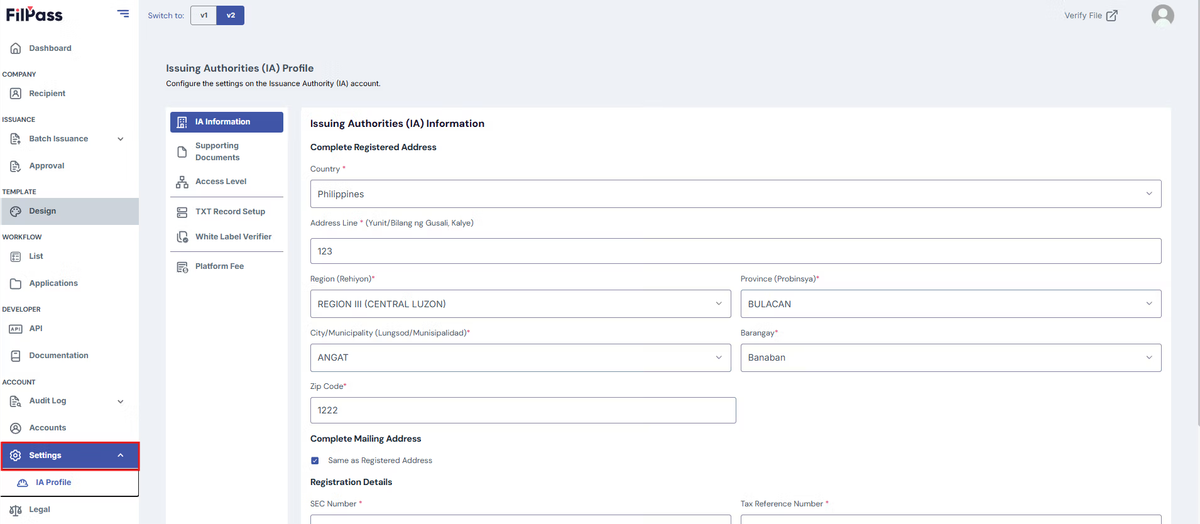Open the City/Municipality dropdown showing ANGAT
1200x524 pixels.
pos(523,357)
